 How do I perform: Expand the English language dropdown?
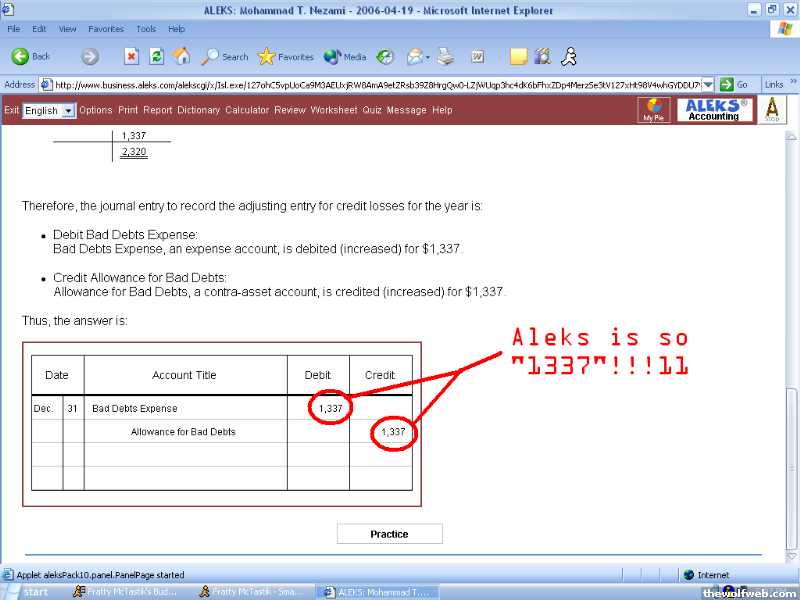tap(69, 111)
